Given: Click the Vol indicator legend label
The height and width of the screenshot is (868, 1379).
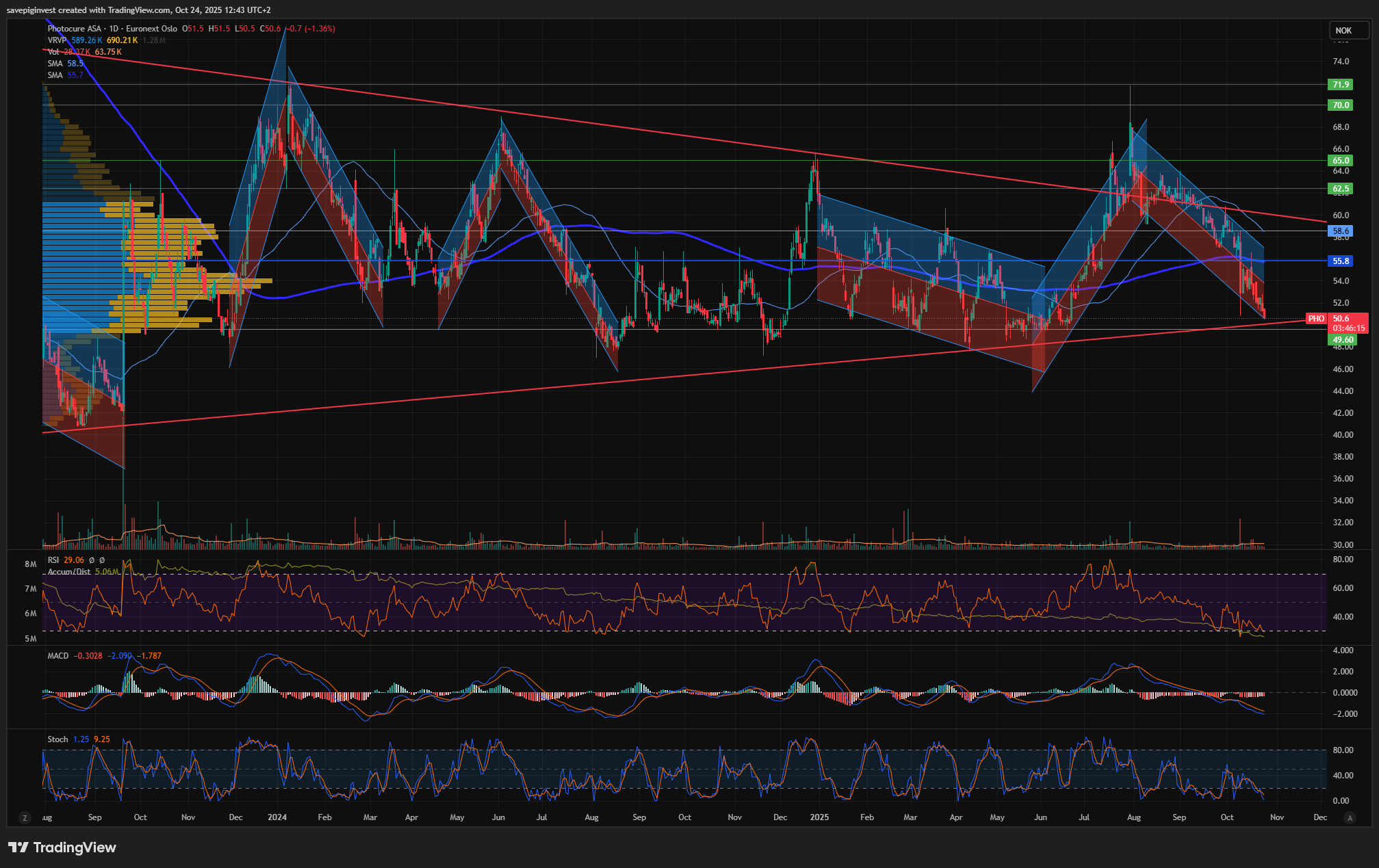Looking at the screenshot, I should [53, 52].
